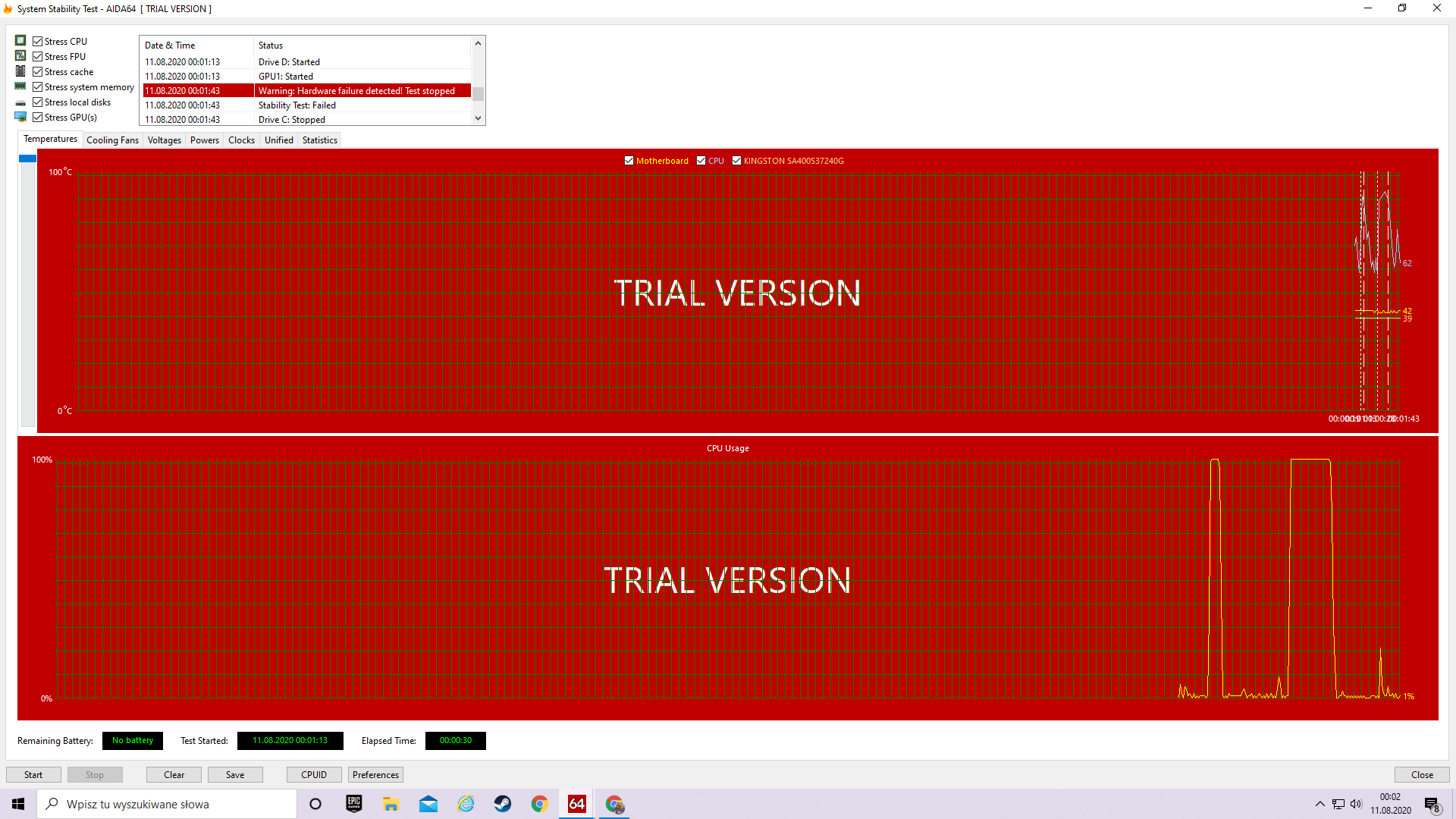Image resolution: width=1456 pixels, height=819 pixels.
Task: Click the Status column header
Action: point(362,45)
